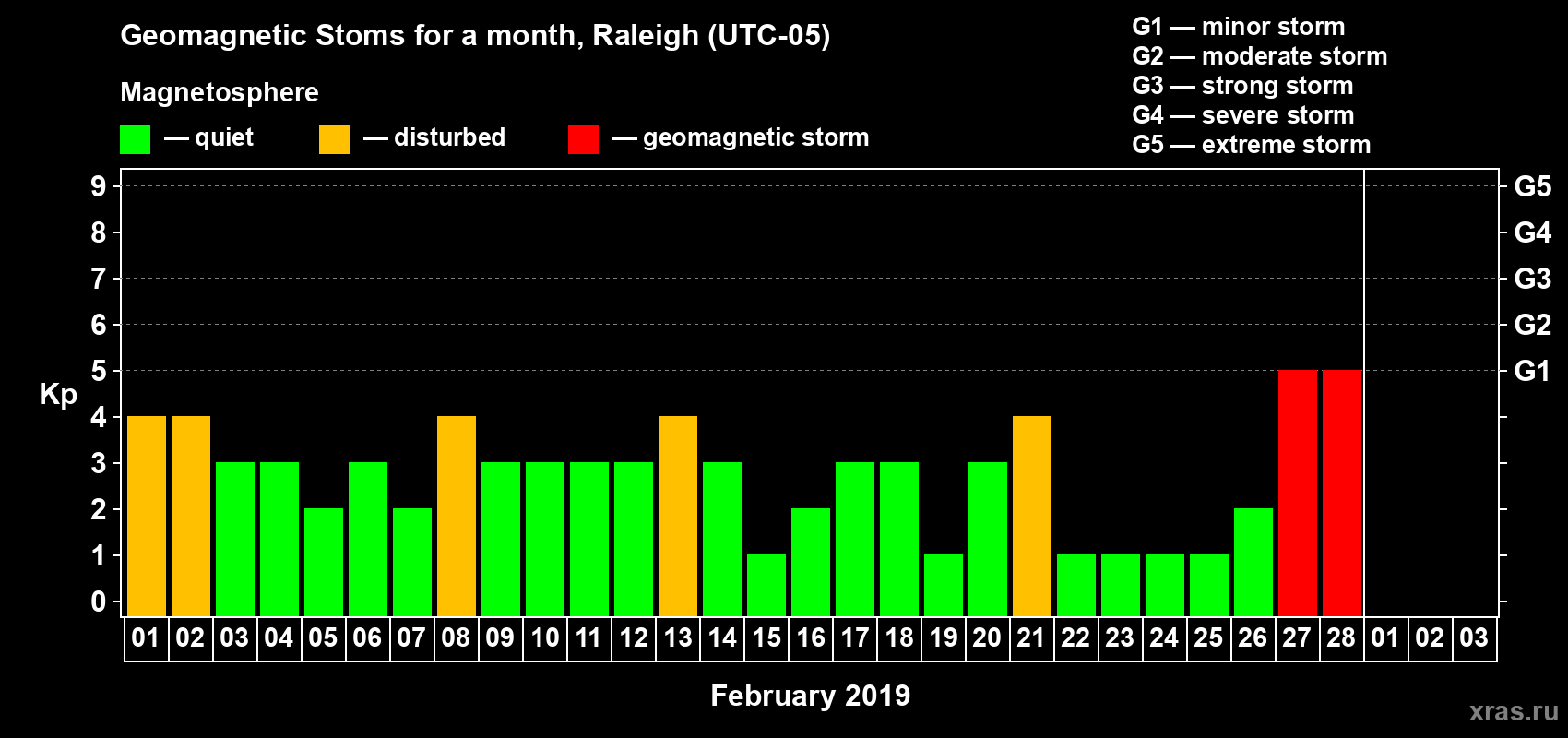Viewport: 1568px width, 738px height.
Task: Click the right-axis G1 label
Action: pyautogui.click(x=1532, y=371)
